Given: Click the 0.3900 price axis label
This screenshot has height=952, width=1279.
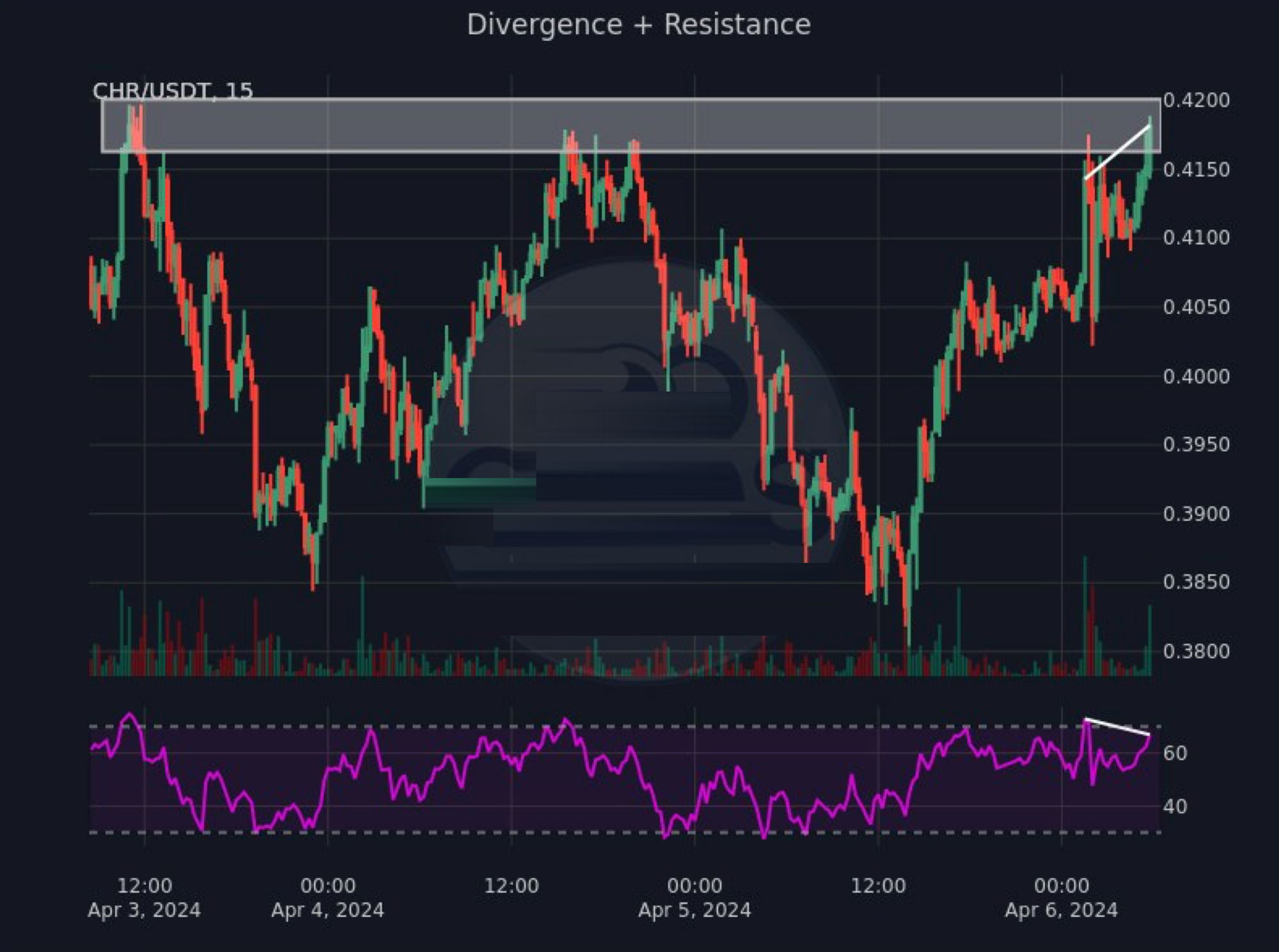Looking at the screenshot, I should coord(1196,513).
